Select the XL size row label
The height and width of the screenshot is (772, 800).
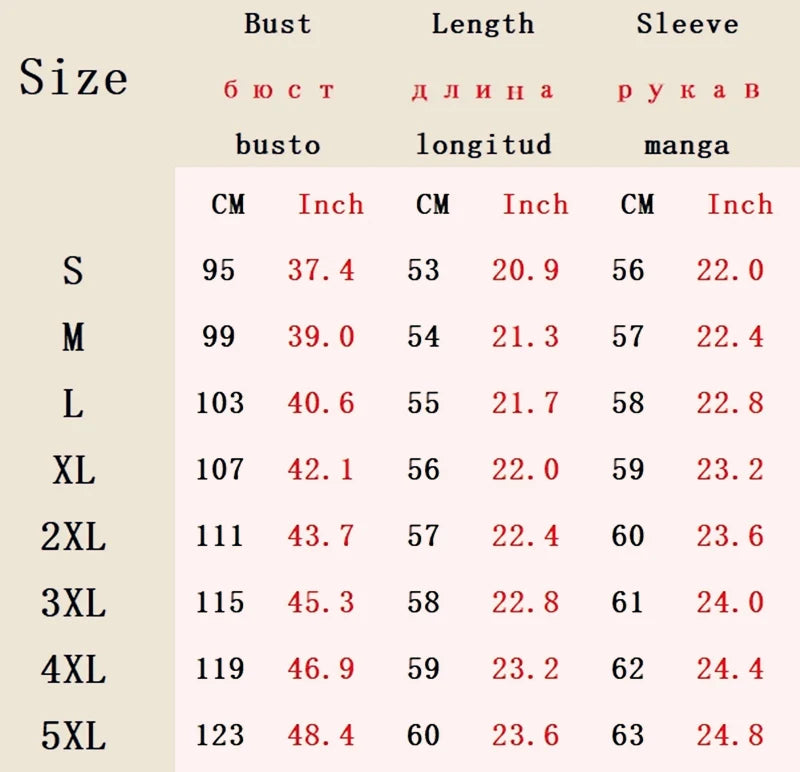pyautogui.click(x=73, y=470)
